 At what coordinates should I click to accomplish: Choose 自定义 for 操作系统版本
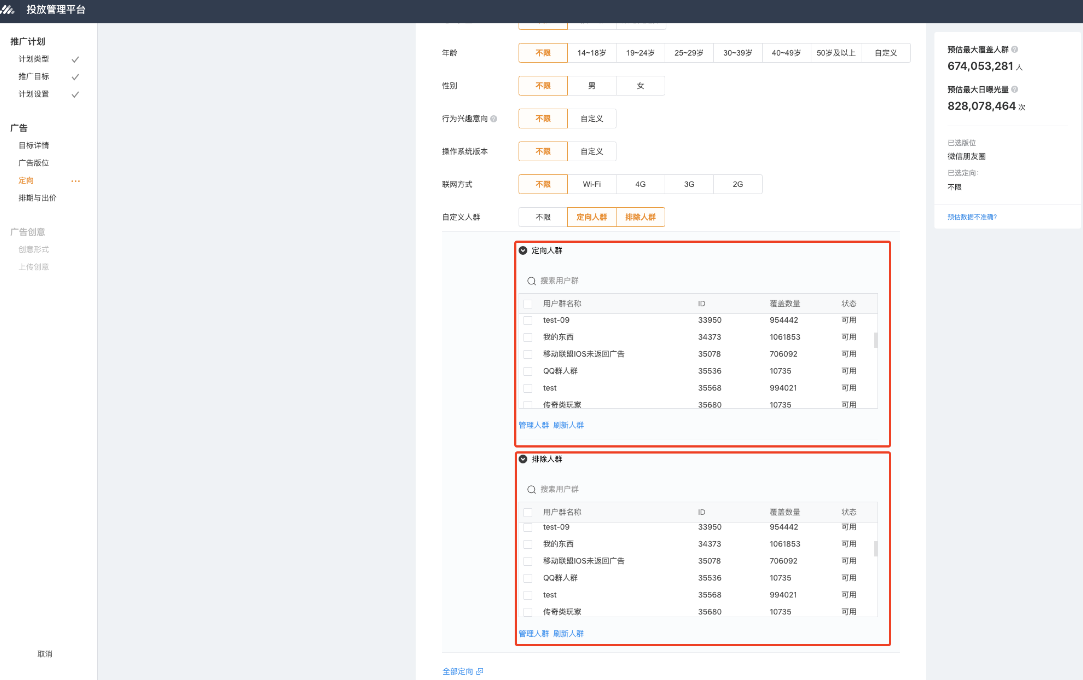[x=592, y=151]
